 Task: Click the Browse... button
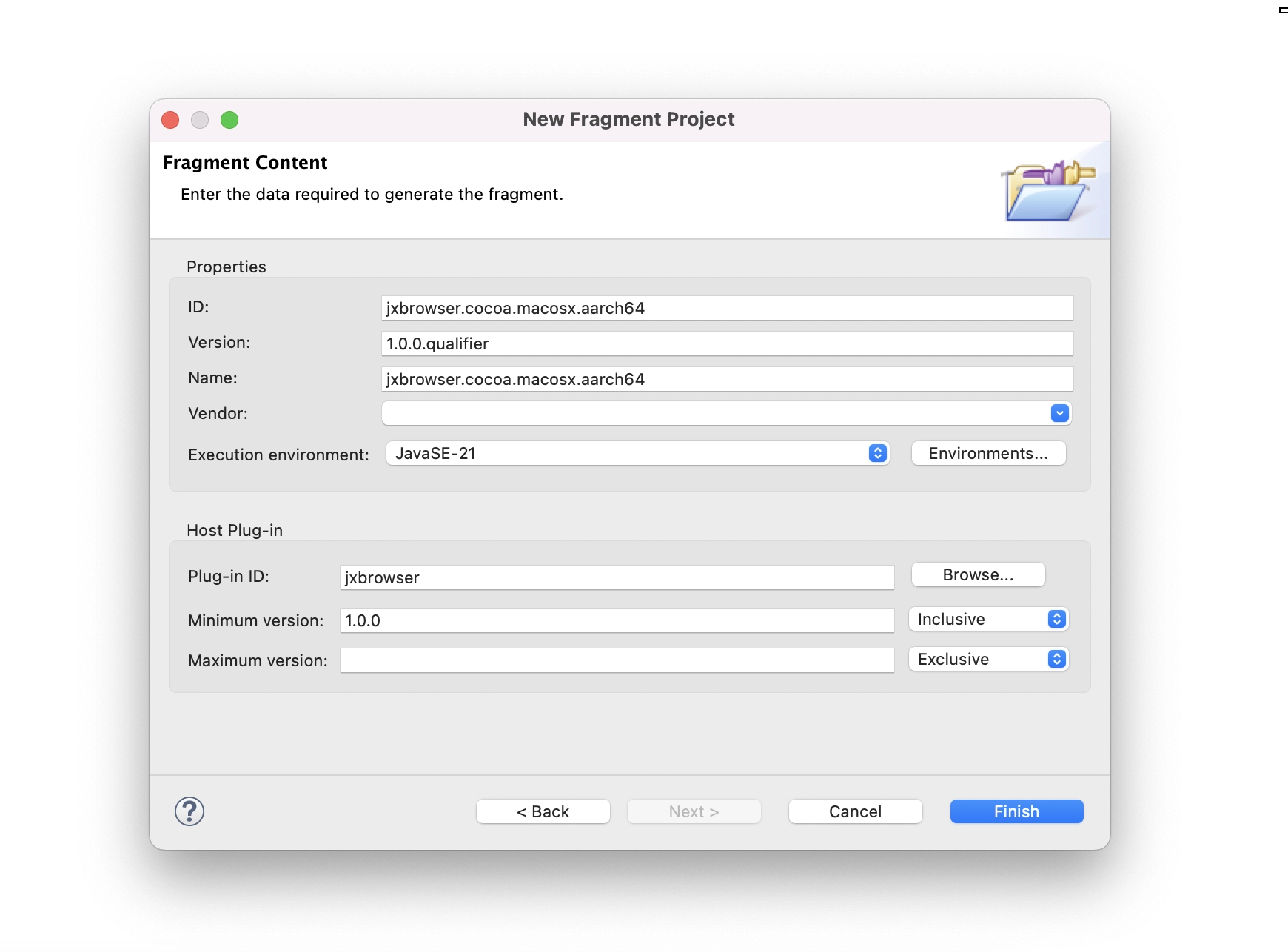pyautogui.click(x=978, y=574)
